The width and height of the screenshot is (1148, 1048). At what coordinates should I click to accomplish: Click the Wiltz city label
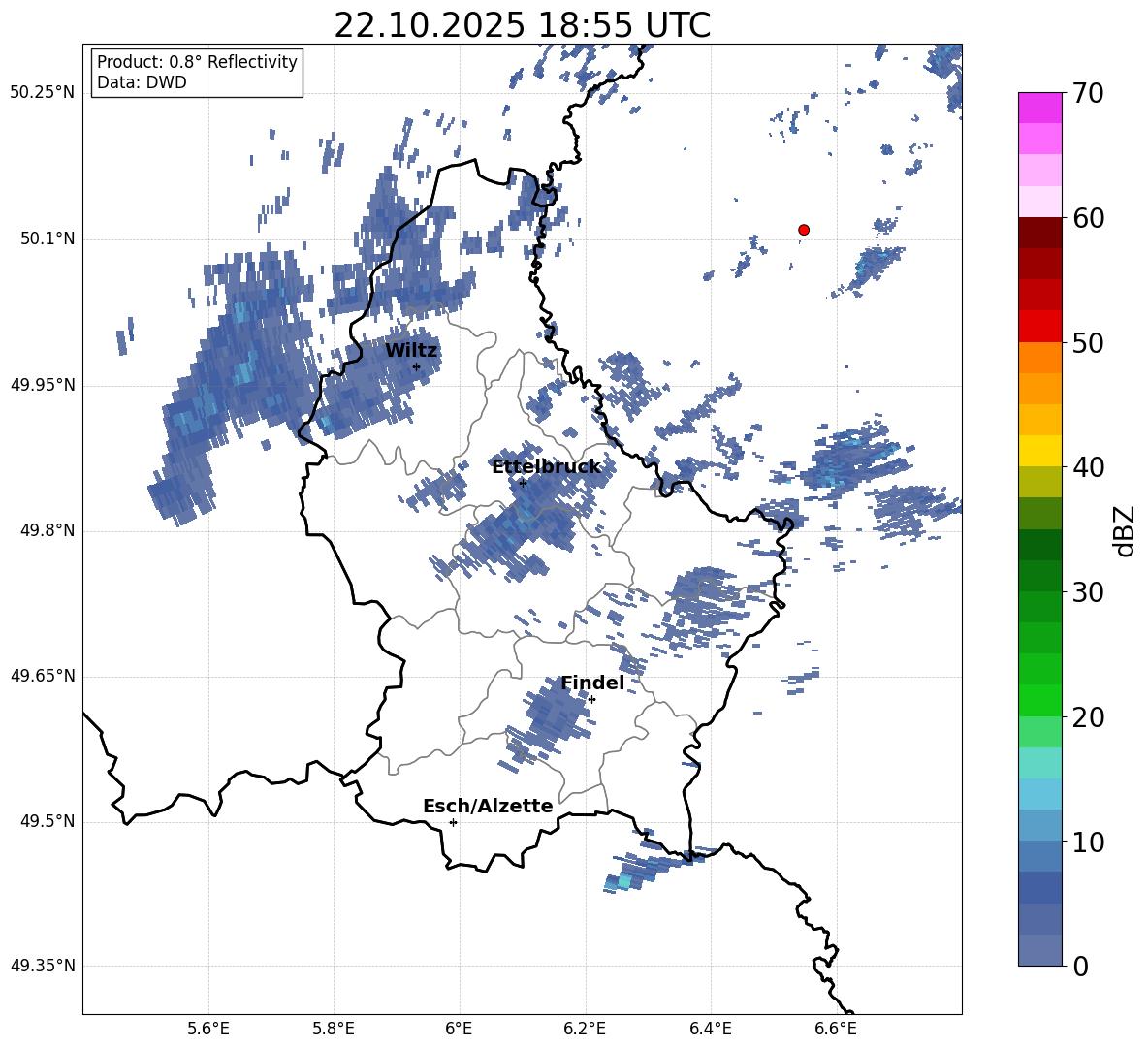click(411, 351)
